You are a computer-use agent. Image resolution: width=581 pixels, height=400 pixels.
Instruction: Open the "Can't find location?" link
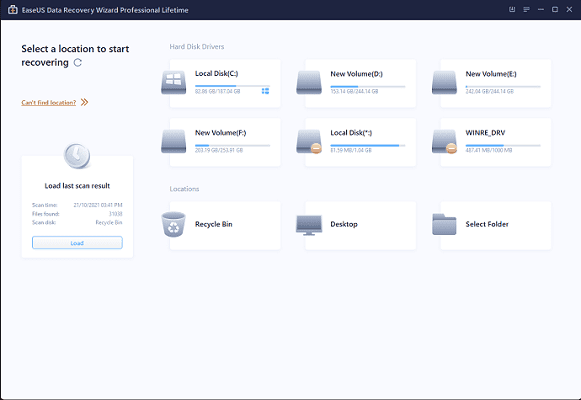(49, 103)
